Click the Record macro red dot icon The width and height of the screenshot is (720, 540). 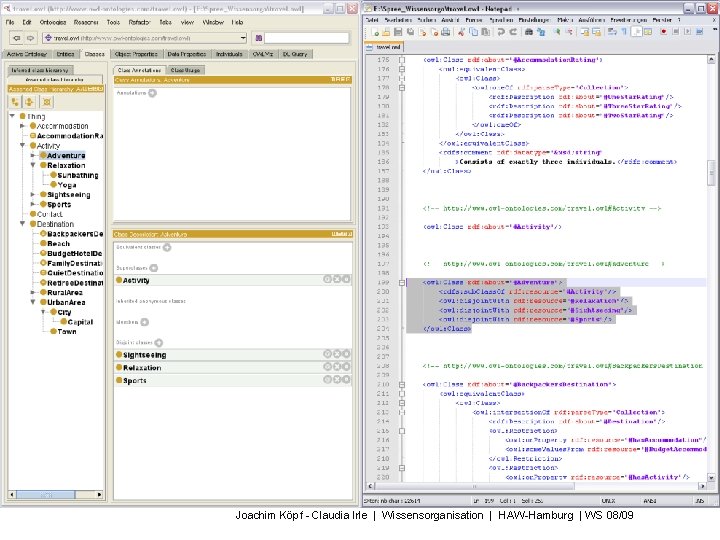(x=664, y=32)
